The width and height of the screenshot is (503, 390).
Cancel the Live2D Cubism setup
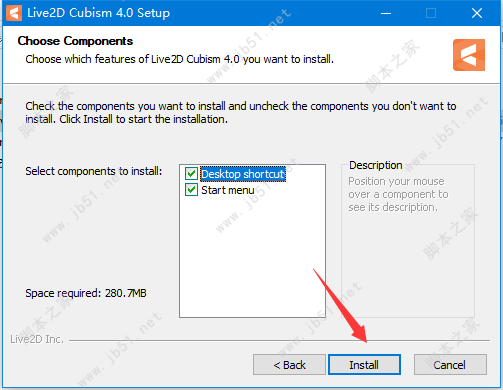click(x=450, y=365)
